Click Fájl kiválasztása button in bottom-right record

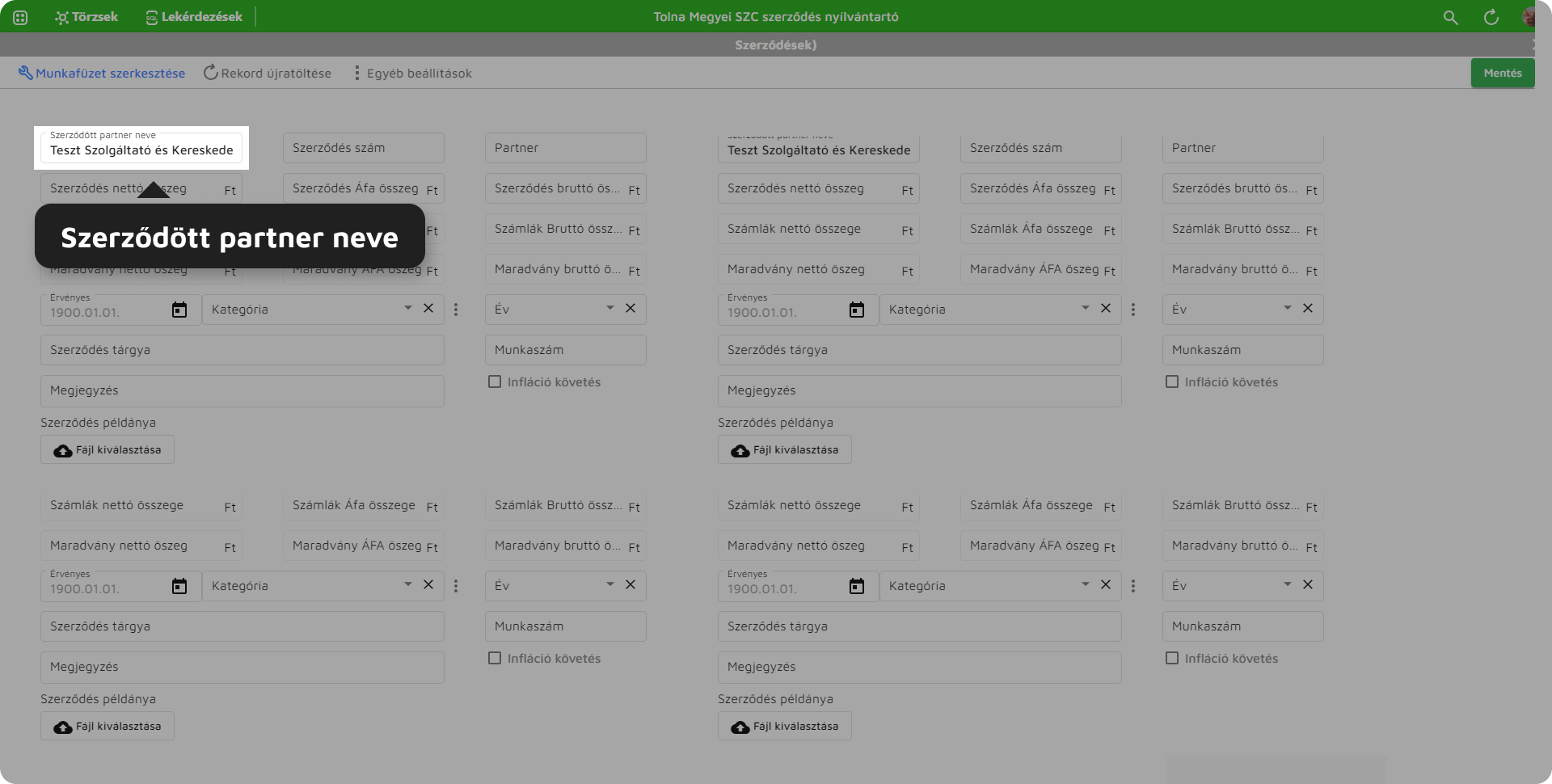coord(785,727)
